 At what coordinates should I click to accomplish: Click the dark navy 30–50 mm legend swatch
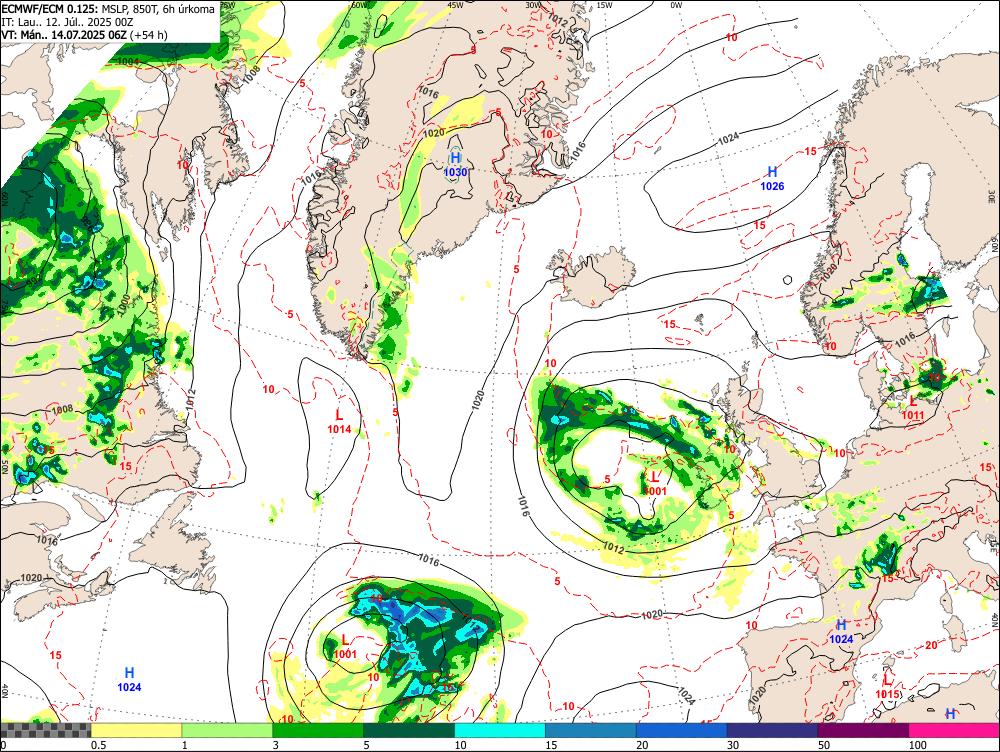pos(772,730)
